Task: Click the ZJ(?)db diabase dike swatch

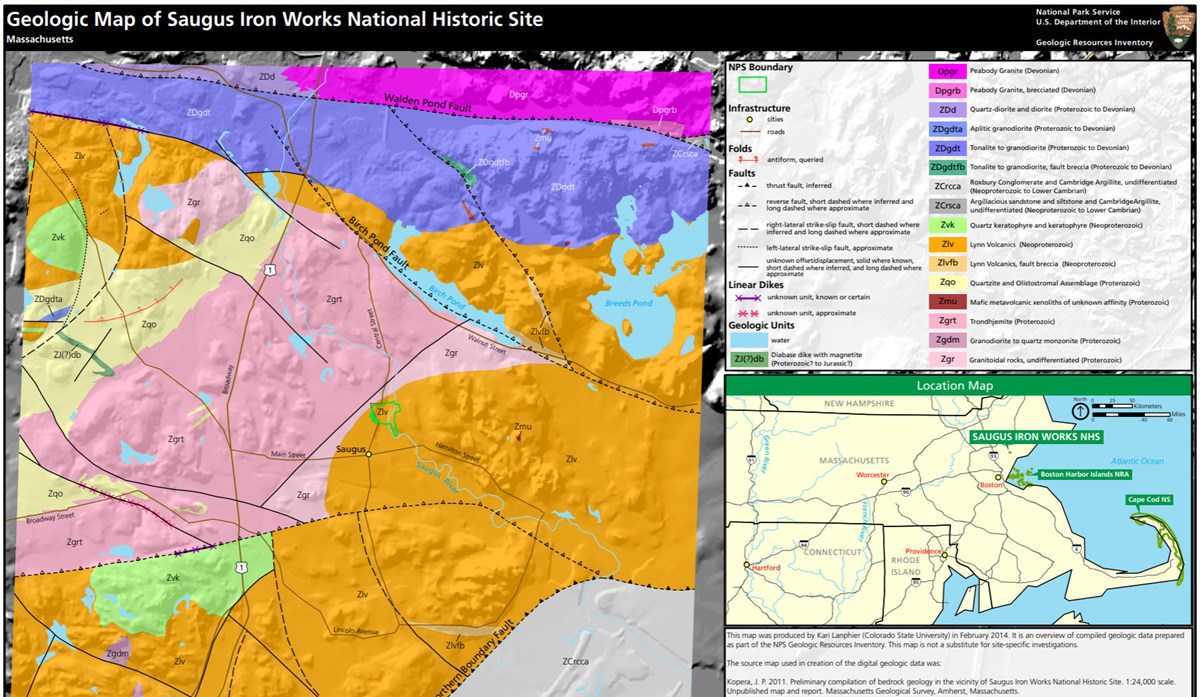Action: coord(747,358)
